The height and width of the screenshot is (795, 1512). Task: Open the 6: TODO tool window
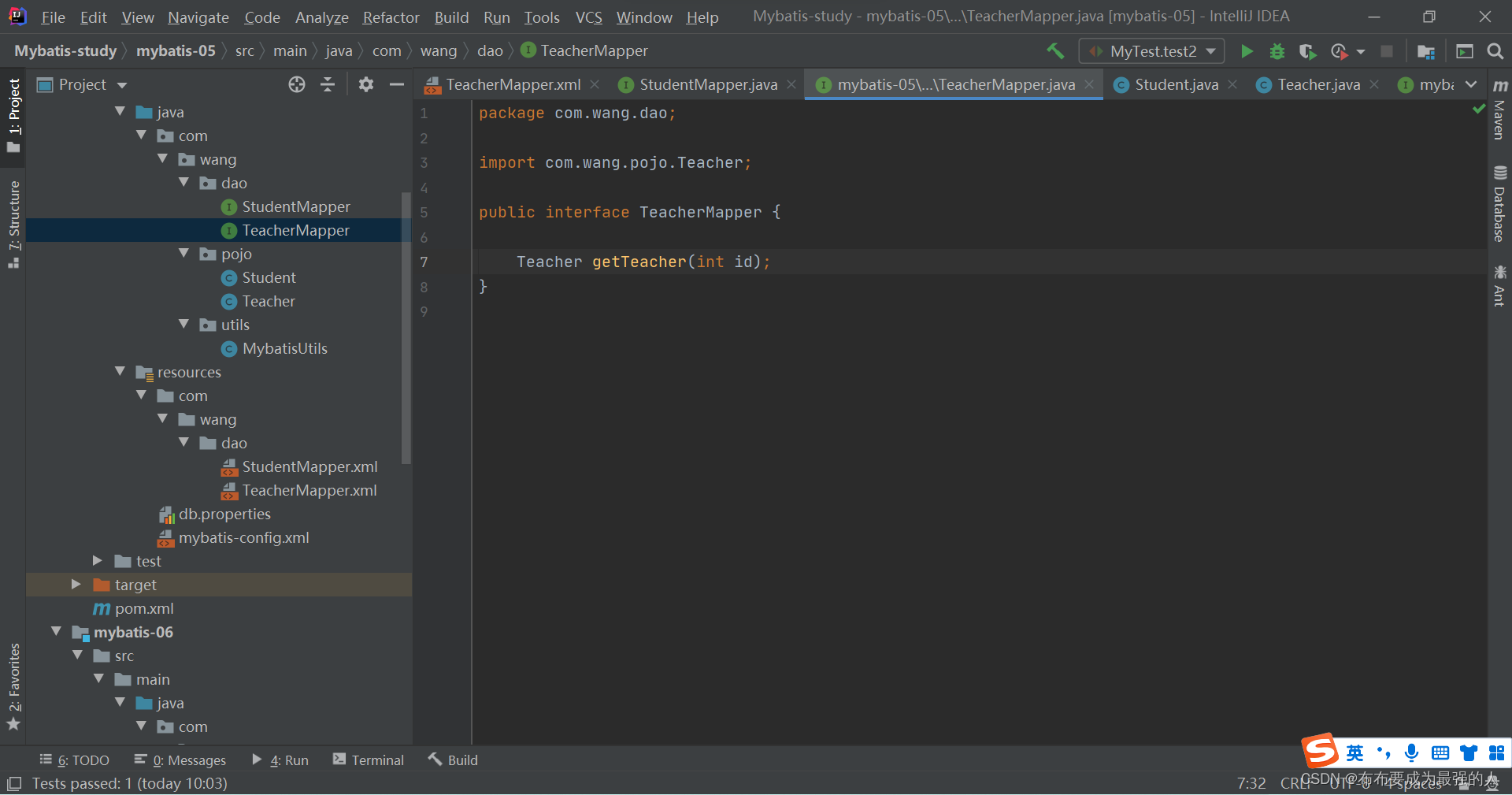tap(75, 760)
